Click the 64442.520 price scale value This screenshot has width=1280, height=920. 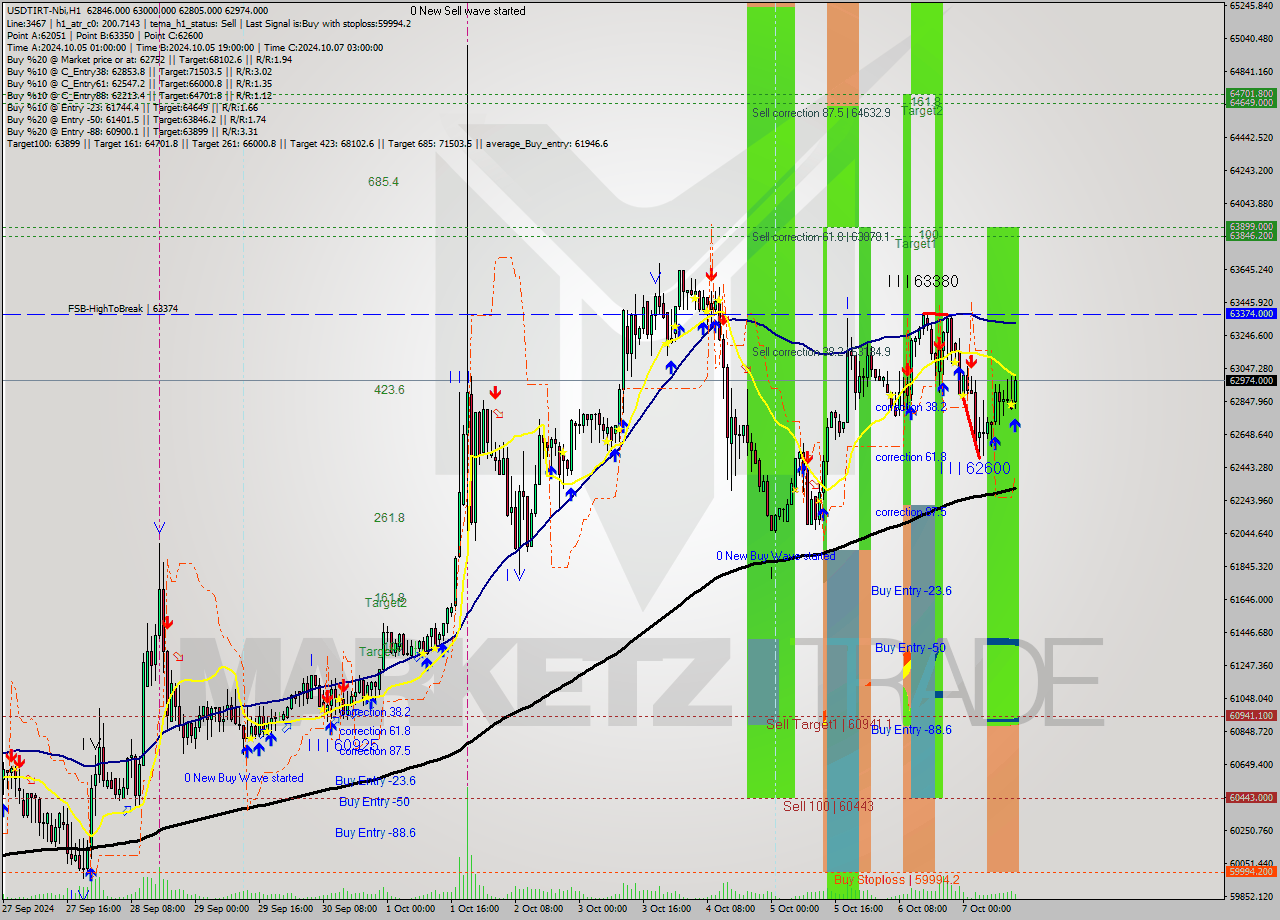pos(1251,137)
